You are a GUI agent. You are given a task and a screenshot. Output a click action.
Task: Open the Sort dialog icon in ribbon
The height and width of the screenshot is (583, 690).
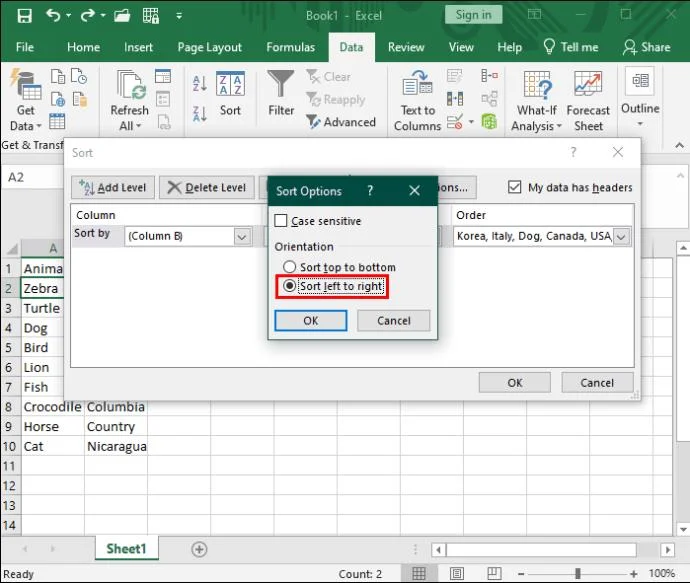[231, 98]
